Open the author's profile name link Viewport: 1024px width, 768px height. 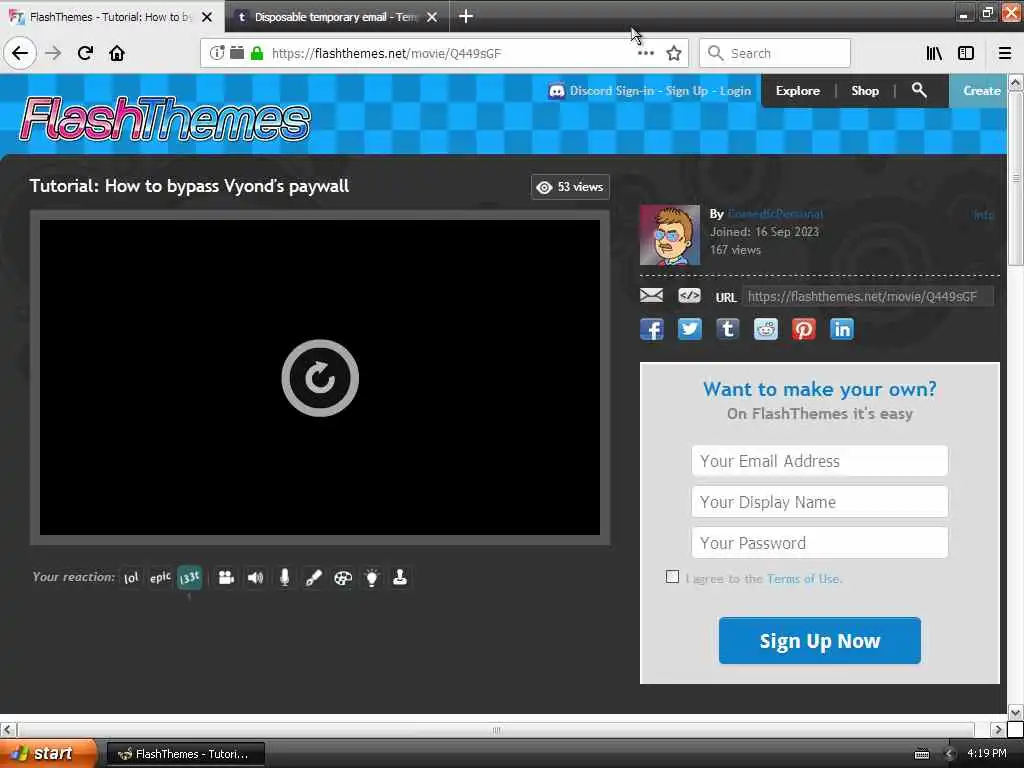point(775,214)
